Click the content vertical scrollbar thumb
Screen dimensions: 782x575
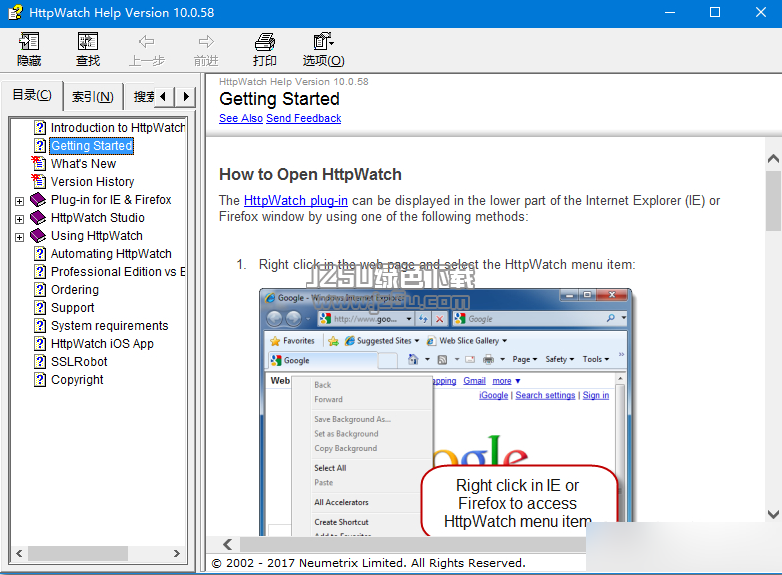pos(773,200)
